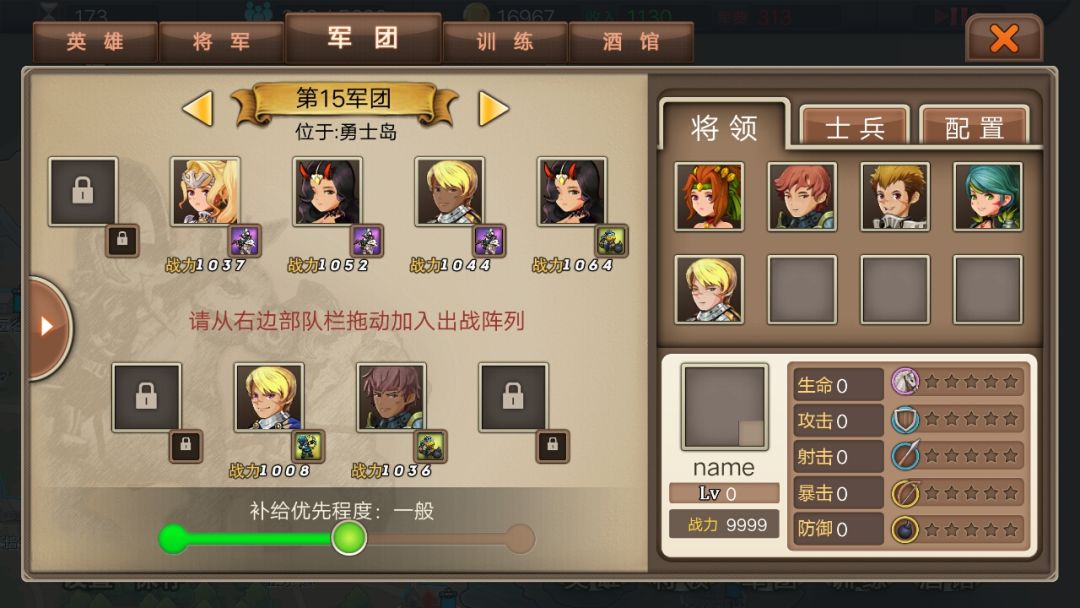Viewport: 1080px width, 608px height.
Task: Click the locked first slot in top row
Action: click(x=83, y=191)
